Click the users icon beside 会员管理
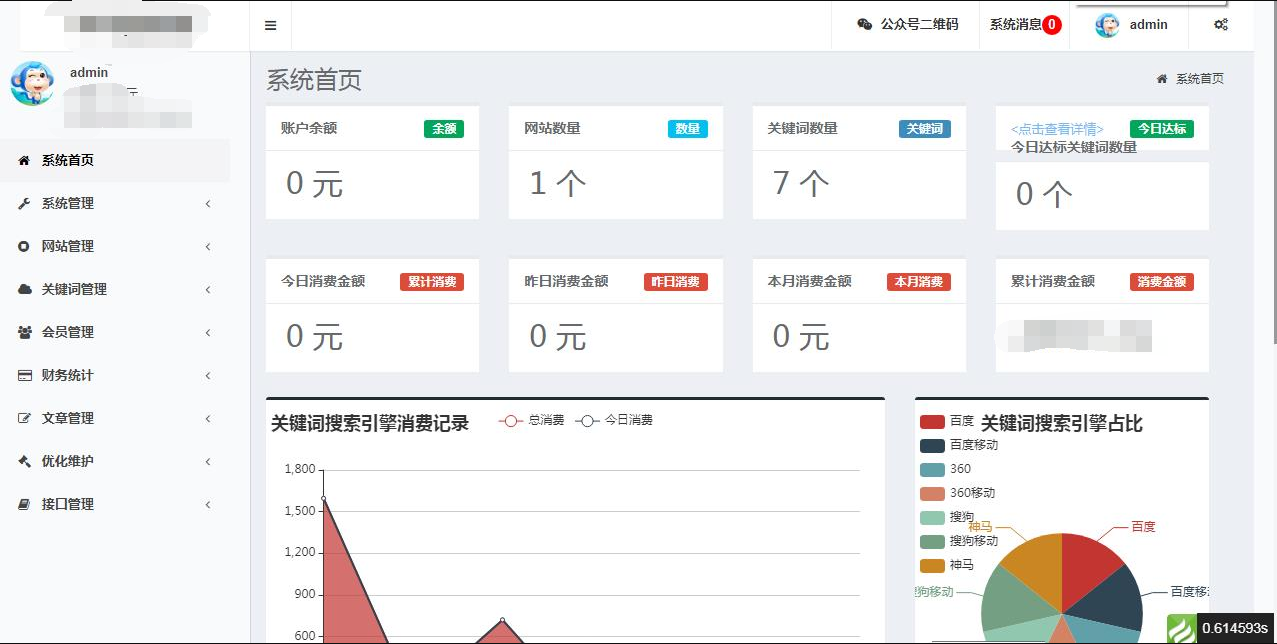Viewport: 1277px width, 644px height. pyautogui.click(x=26, y=332)
